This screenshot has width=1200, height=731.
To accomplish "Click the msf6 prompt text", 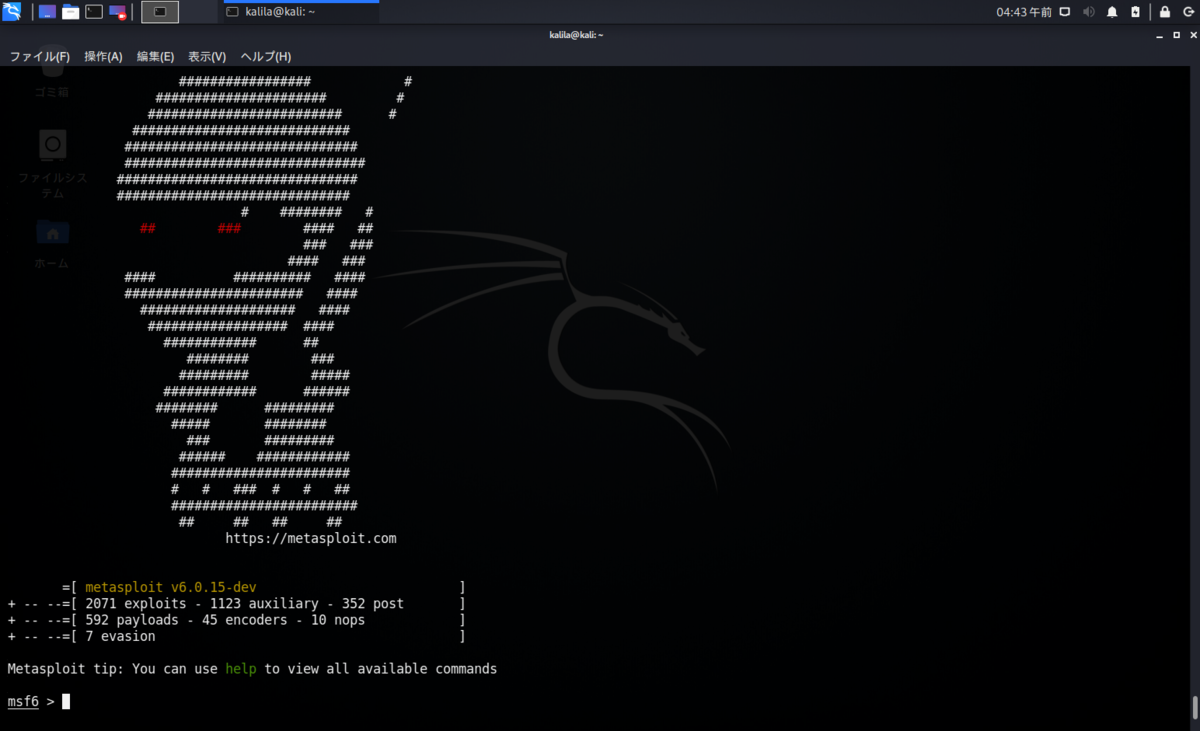I will coord(23,701).
